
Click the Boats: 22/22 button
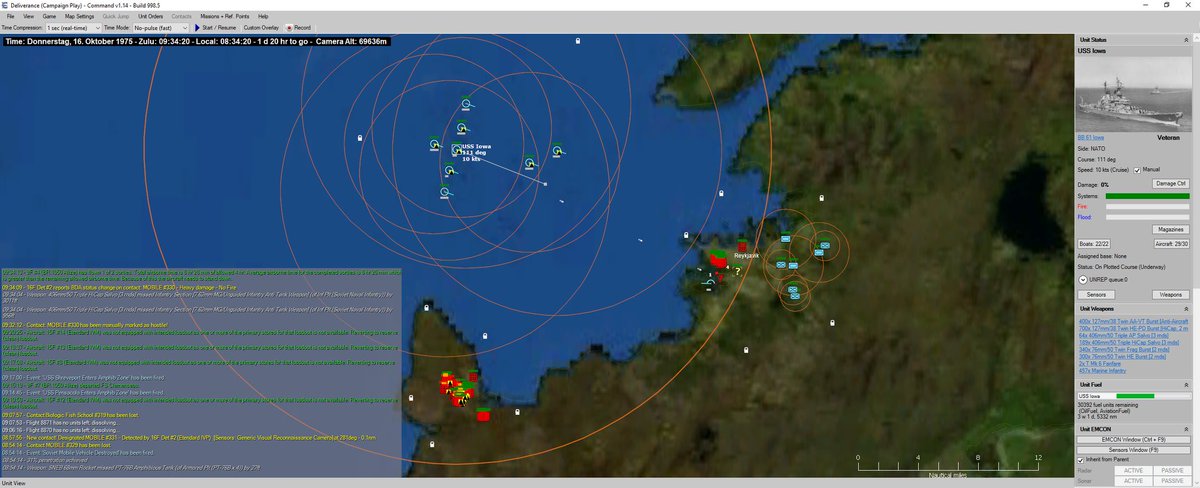pos(1094,243)
